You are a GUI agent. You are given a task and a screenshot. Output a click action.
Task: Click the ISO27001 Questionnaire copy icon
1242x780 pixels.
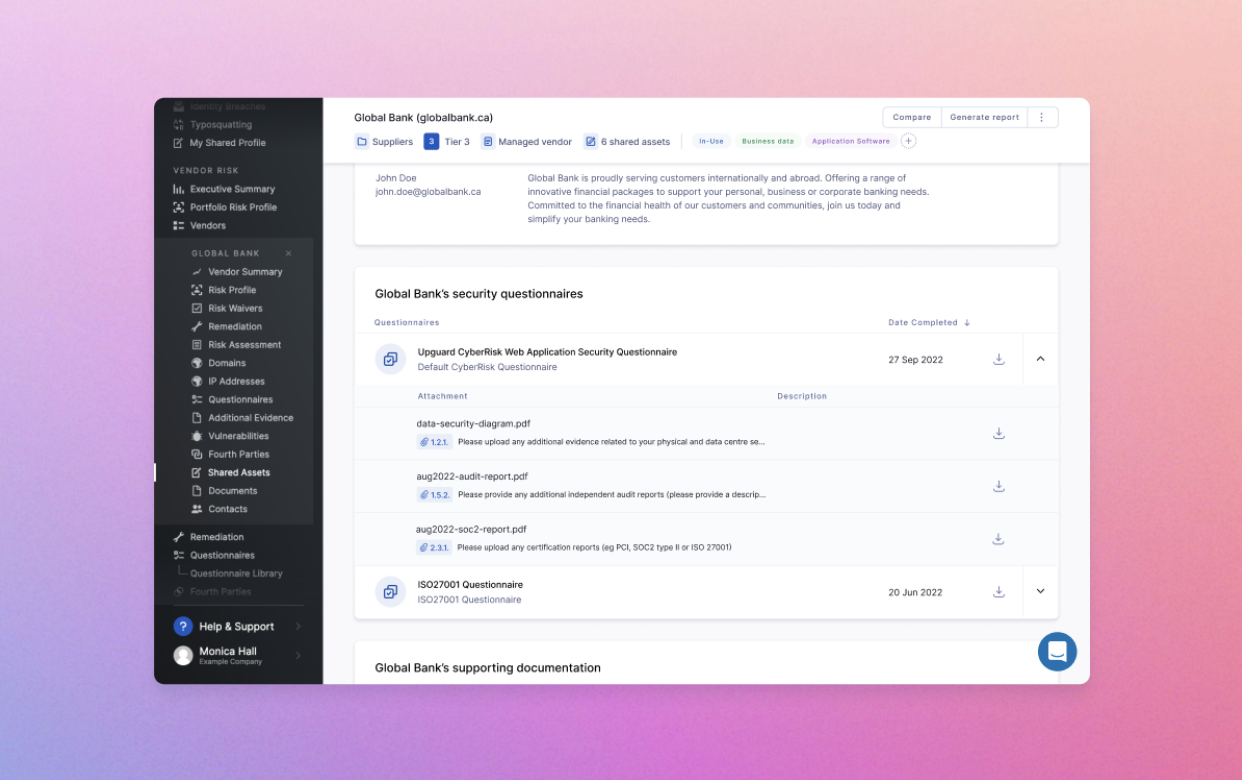[390, 592]
